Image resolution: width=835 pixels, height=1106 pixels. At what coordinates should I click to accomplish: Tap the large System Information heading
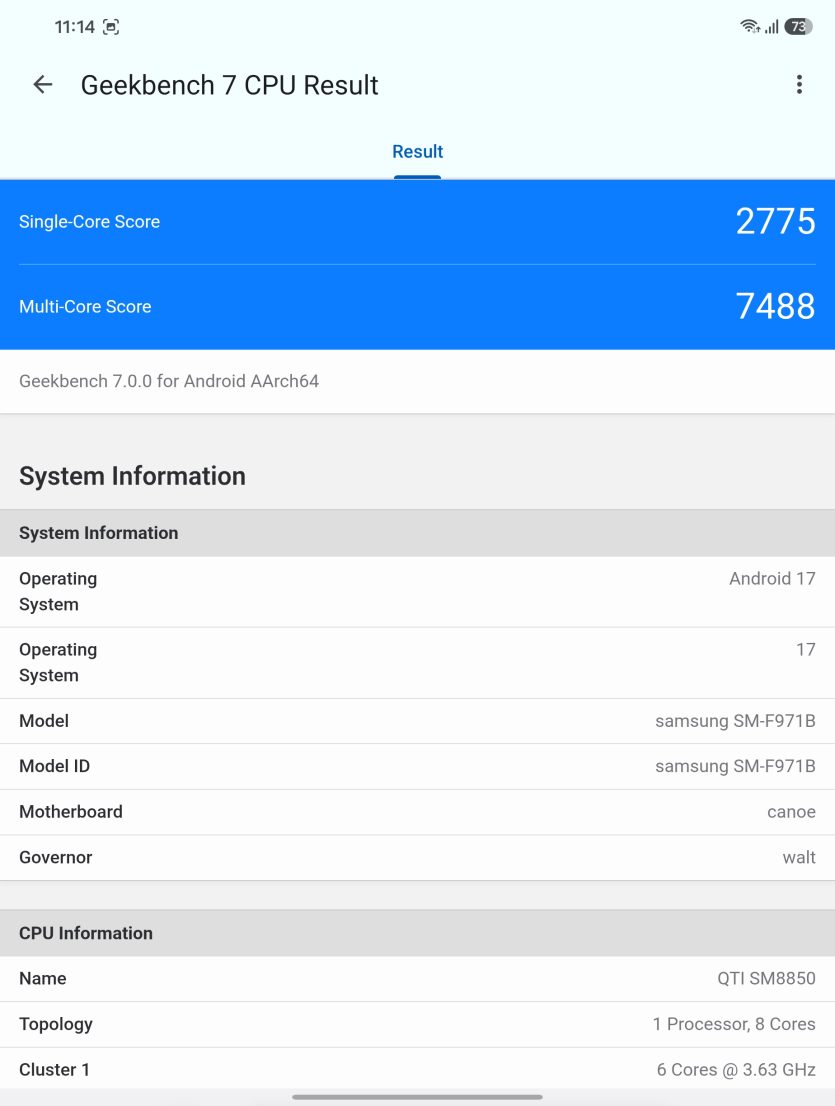(x=133, y=476)
